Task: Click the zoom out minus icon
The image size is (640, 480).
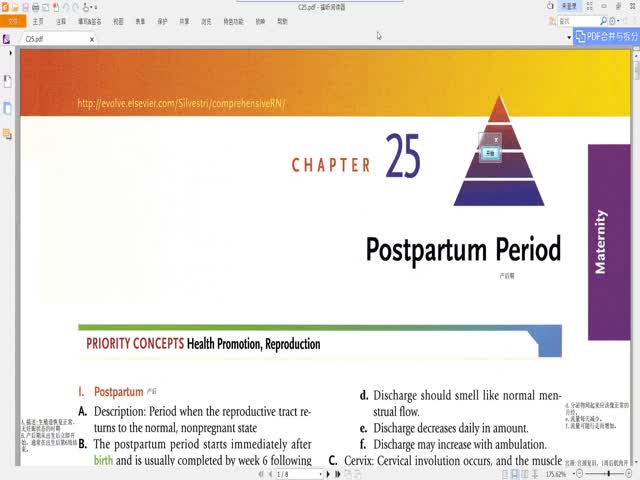Action: [581, 474]
